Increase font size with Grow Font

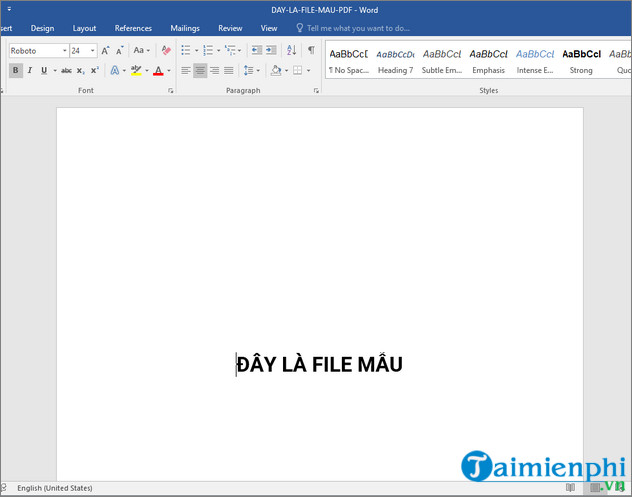click(105, 50)
